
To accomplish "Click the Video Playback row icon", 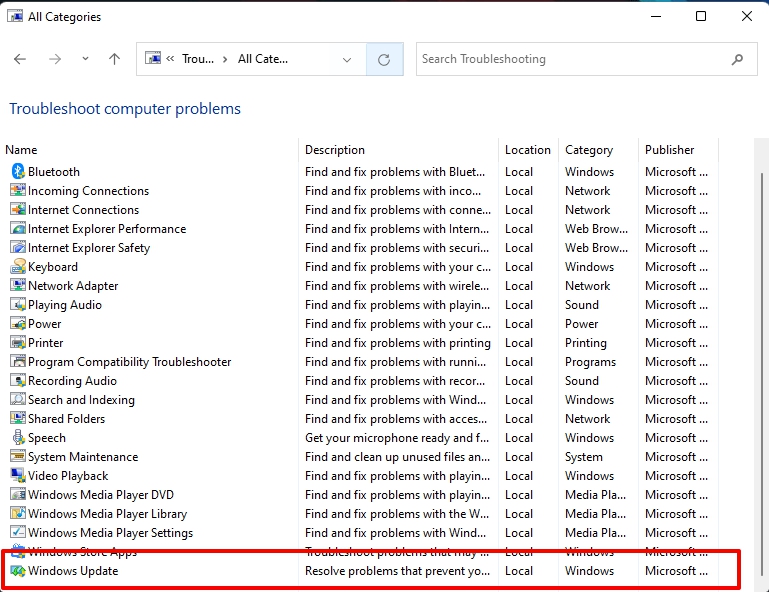I will (18, 475).
